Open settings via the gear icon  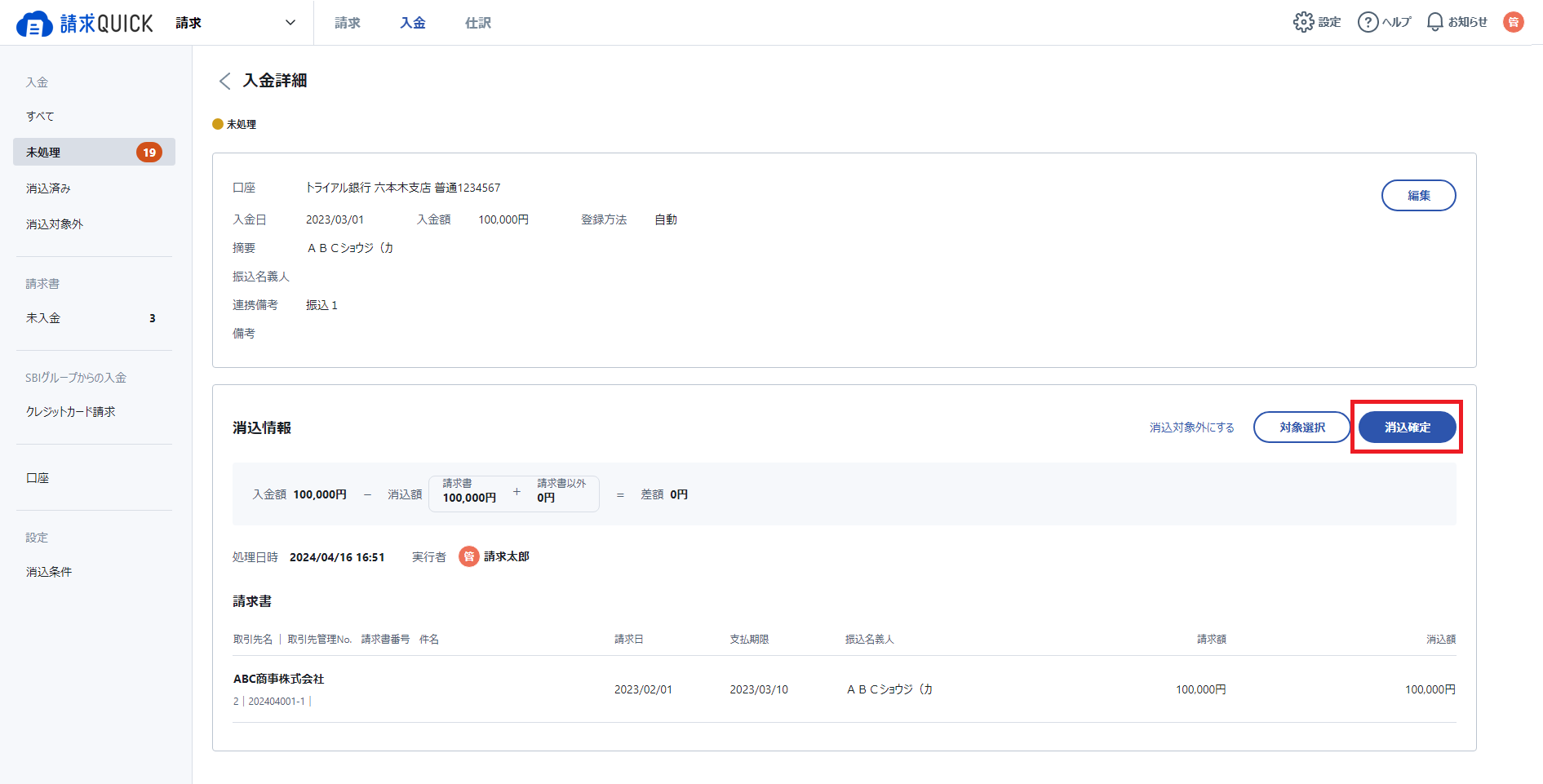pyautogui.click(x=1304, y=22)
